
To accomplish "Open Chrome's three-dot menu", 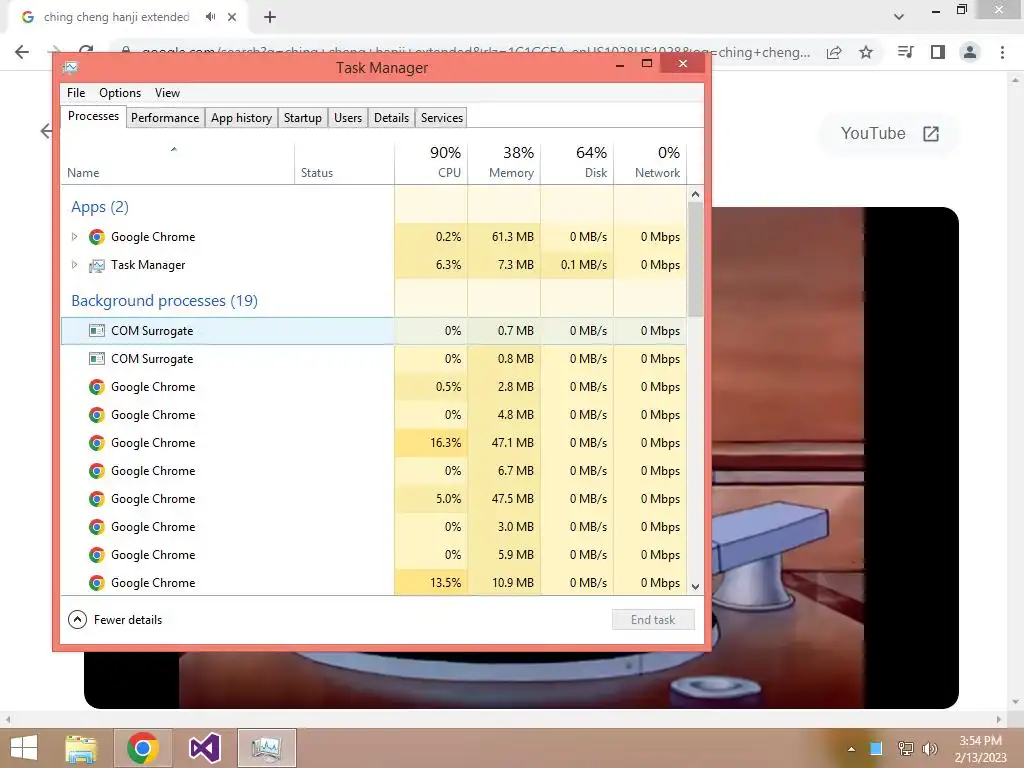I will click(1002, 52).
